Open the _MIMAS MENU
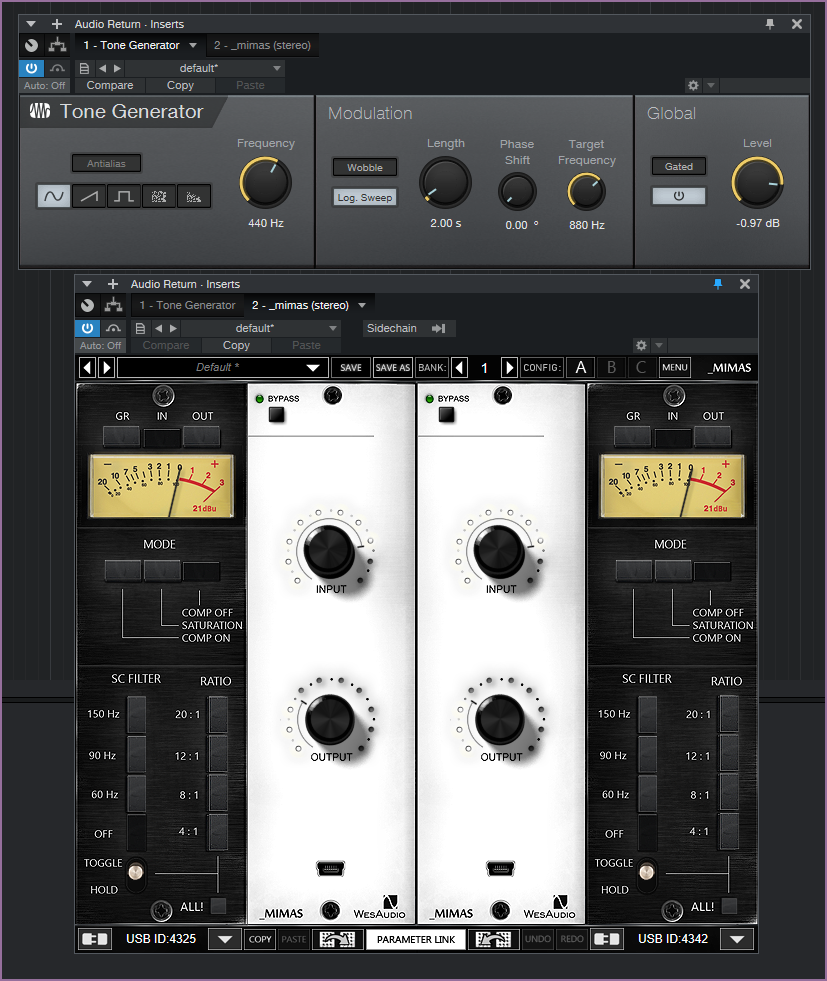The height and width of the screenshot is (981, 827). point(674,367)
